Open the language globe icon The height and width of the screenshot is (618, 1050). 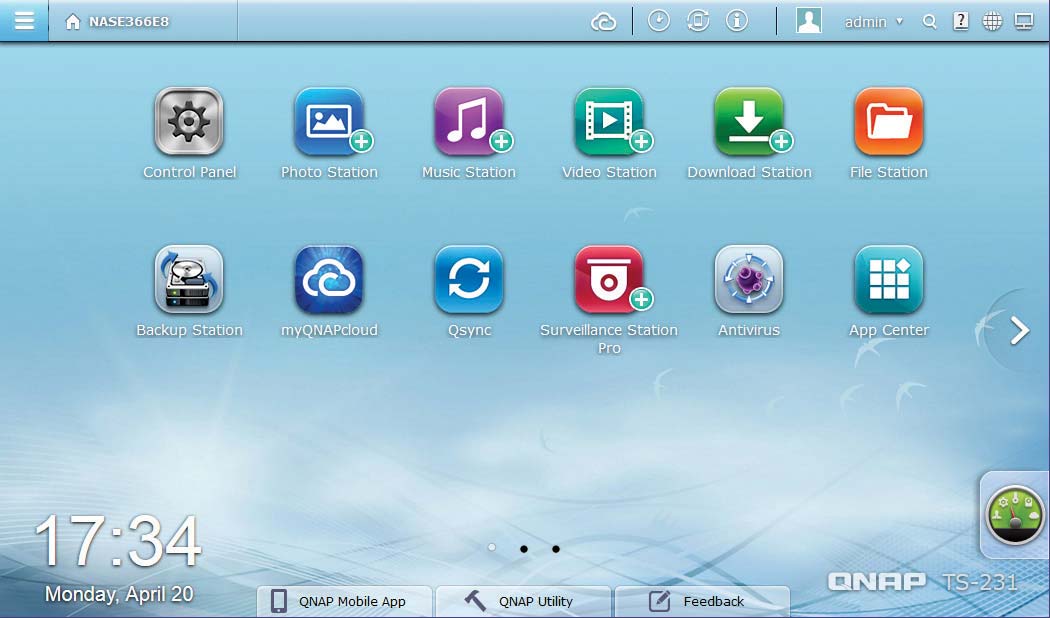point(992,21)
